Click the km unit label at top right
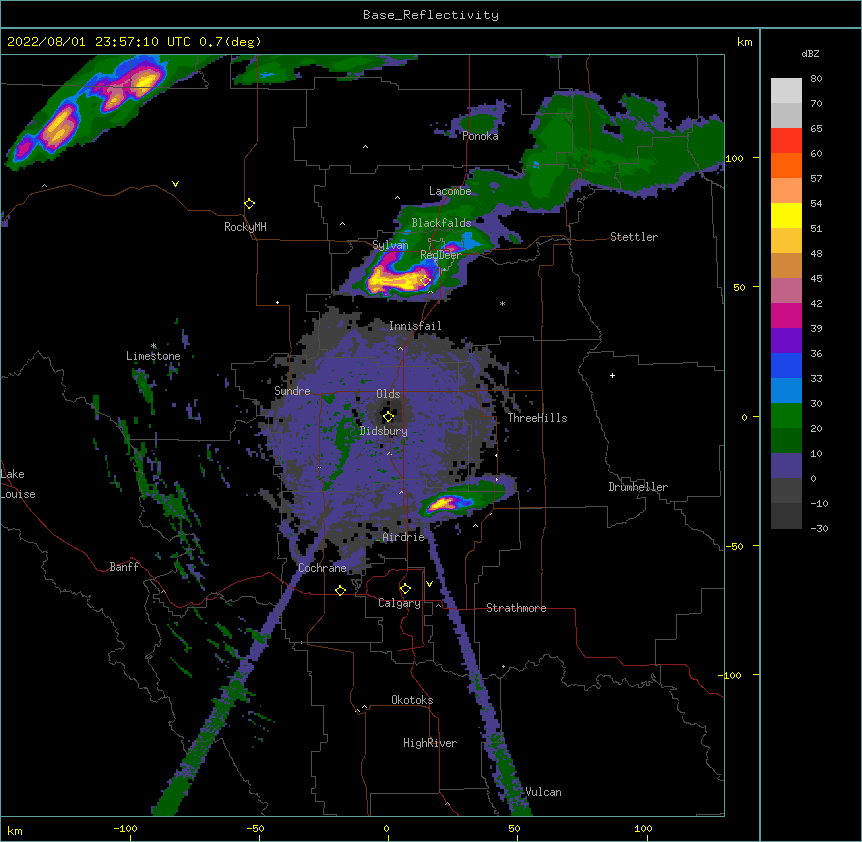This screenshot has width=862, height=842. pos(744,42)
